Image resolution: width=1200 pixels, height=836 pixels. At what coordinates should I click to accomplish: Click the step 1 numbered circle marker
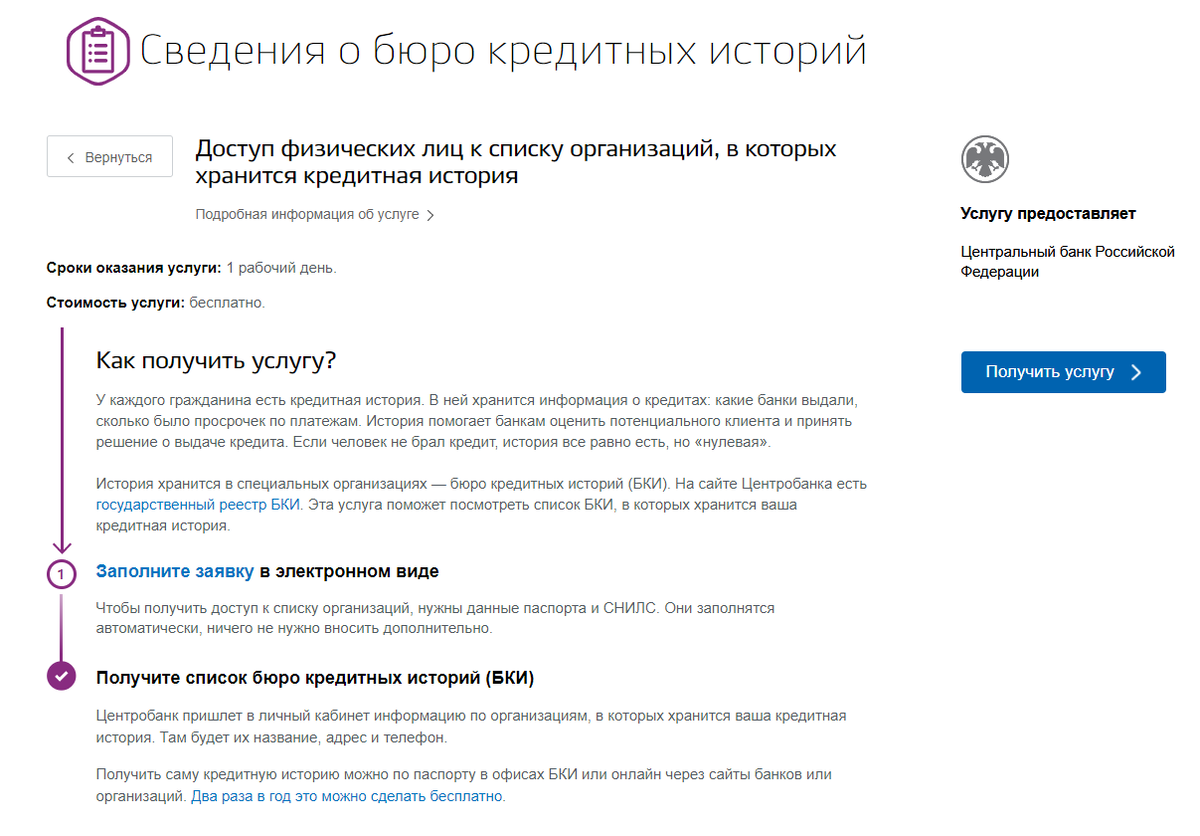pyautogui.click(x=62, y=573)
